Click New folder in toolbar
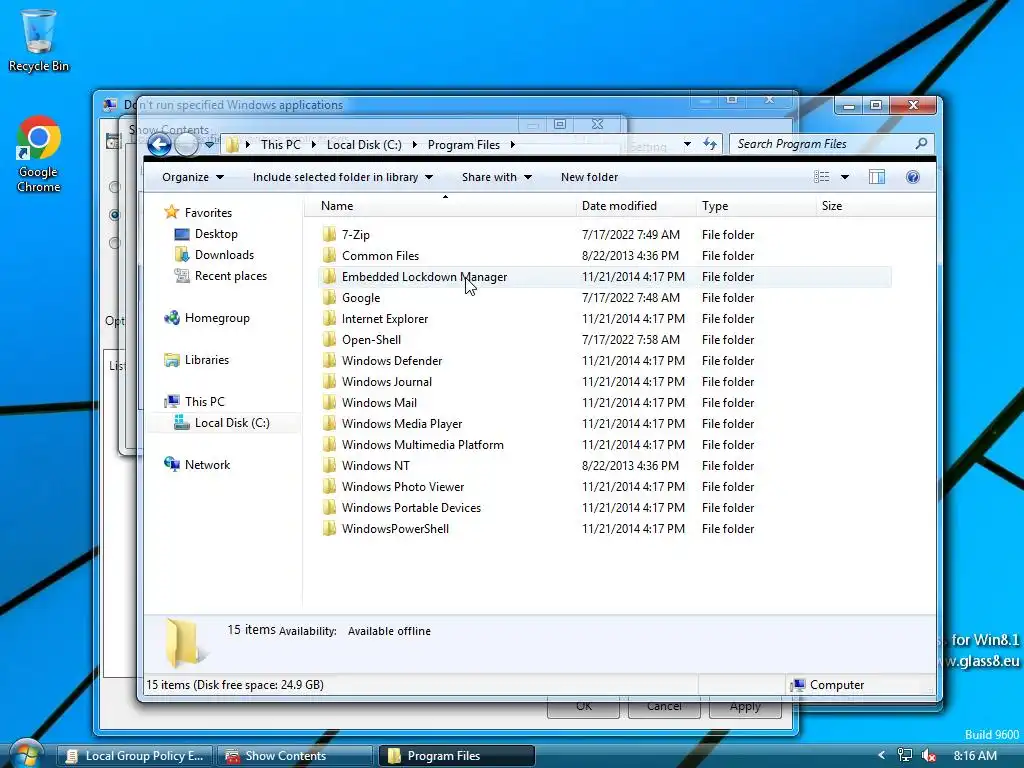Screen dimensions: 1024x768 click(x=589, y=177)
